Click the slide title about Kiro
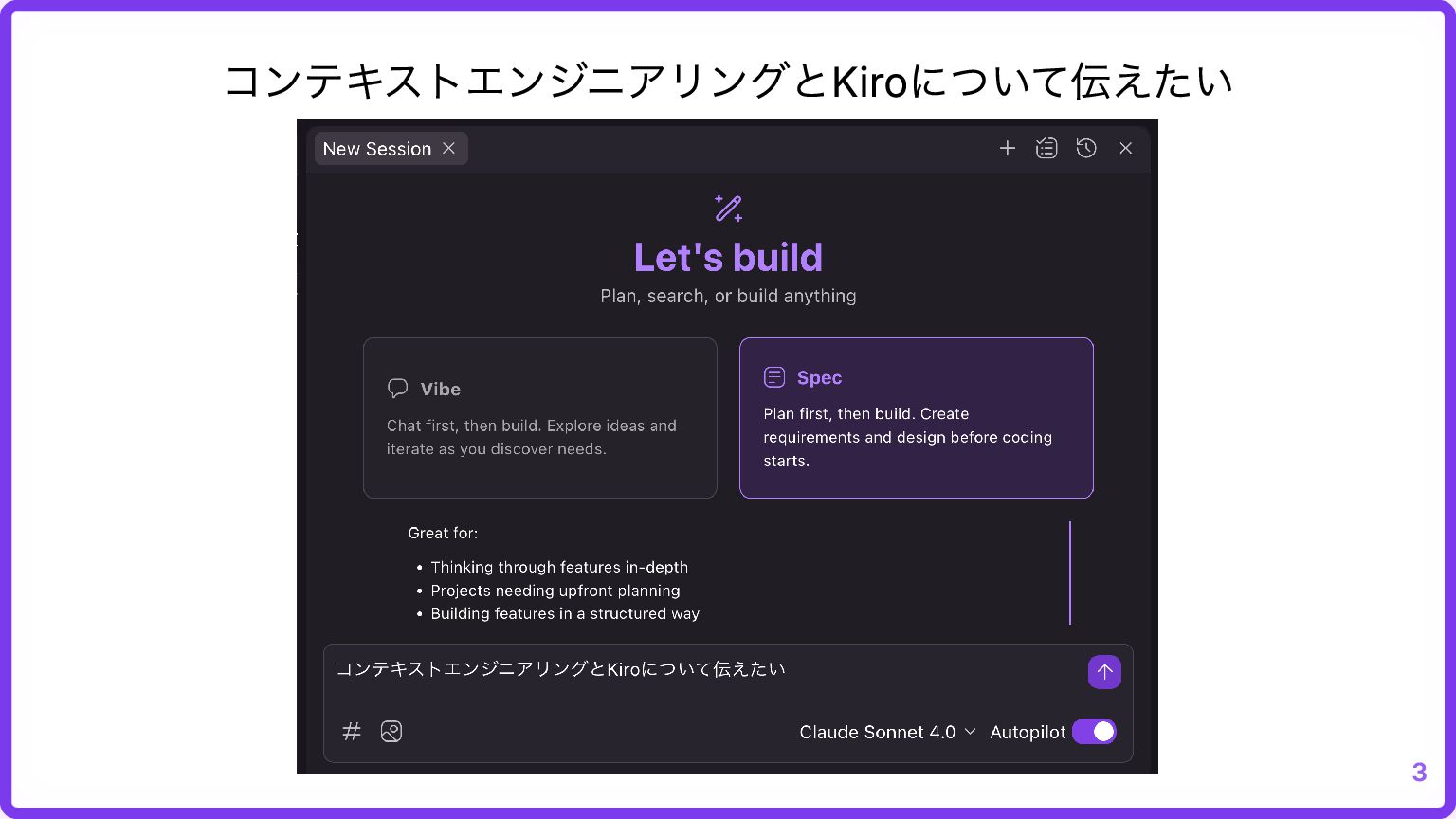This screenshot has height=819, width=1456. [x=728, y=81]
